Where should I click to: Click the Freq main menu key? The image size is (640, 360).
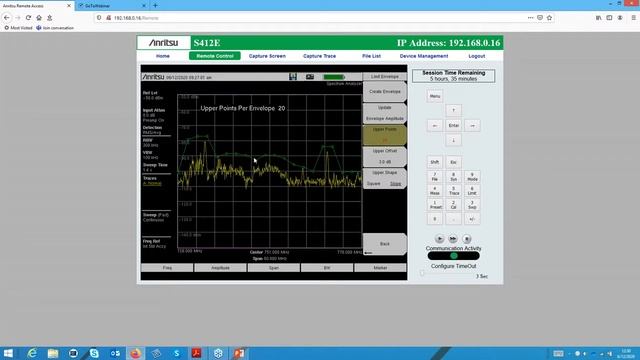(x=167, y=268)
